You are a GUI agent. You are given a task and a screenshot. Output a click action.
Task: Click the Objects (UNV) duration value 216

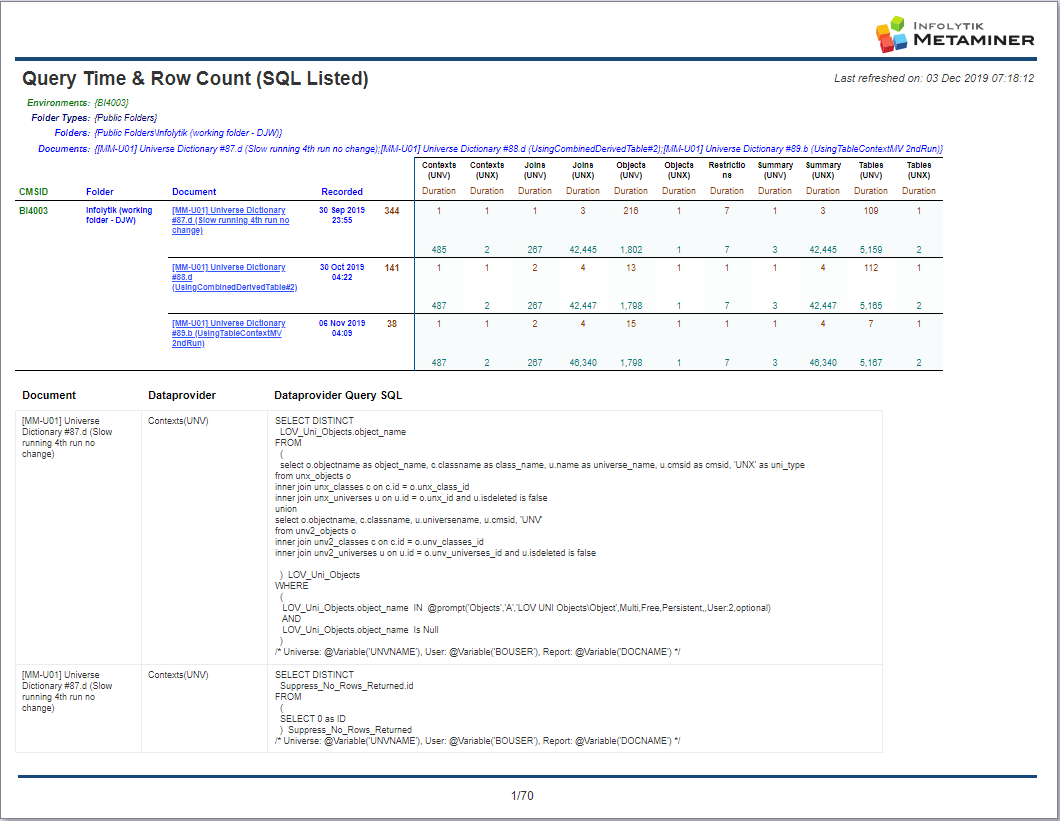[631, 211]
